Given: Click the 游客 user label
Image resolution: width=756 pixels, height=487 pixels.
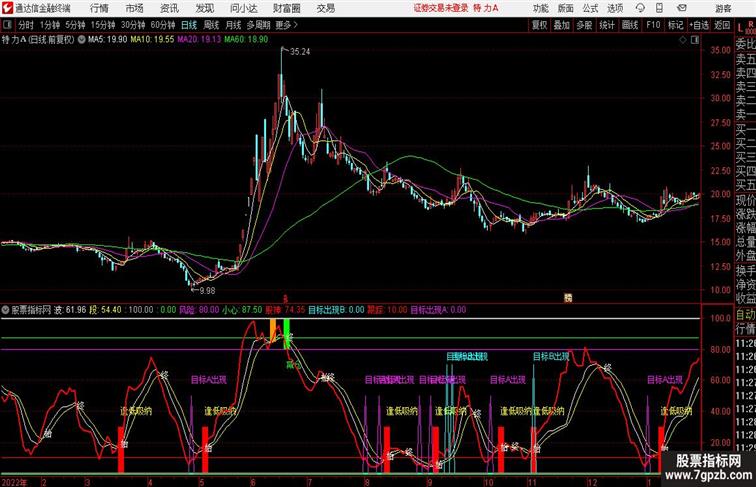Looking at the screenshot, I should (723, 8).
